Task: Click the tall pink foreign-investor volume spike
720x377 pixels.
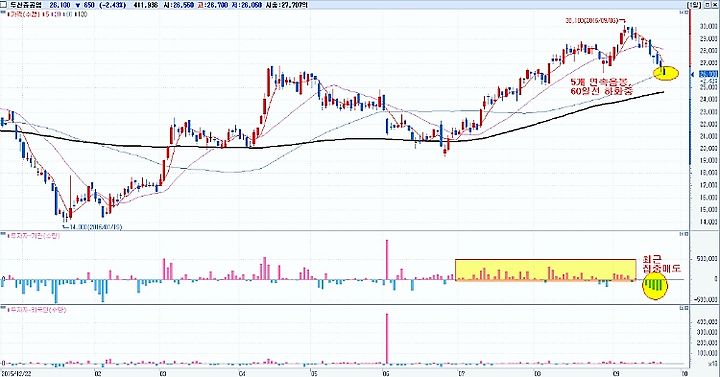Action: click(387, 338)
